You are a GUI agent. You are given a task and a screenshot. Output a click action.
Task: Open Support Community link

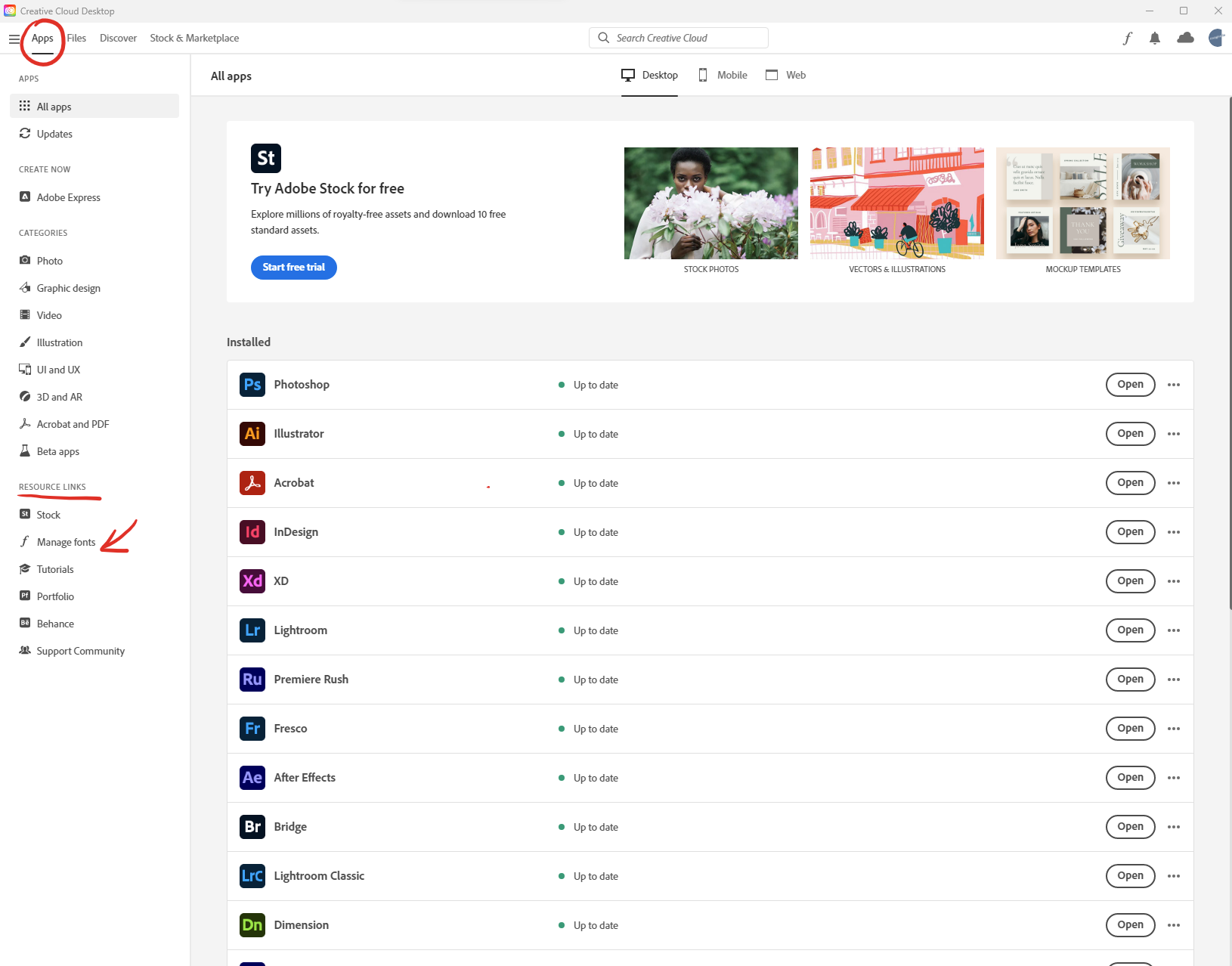[94, 651]
